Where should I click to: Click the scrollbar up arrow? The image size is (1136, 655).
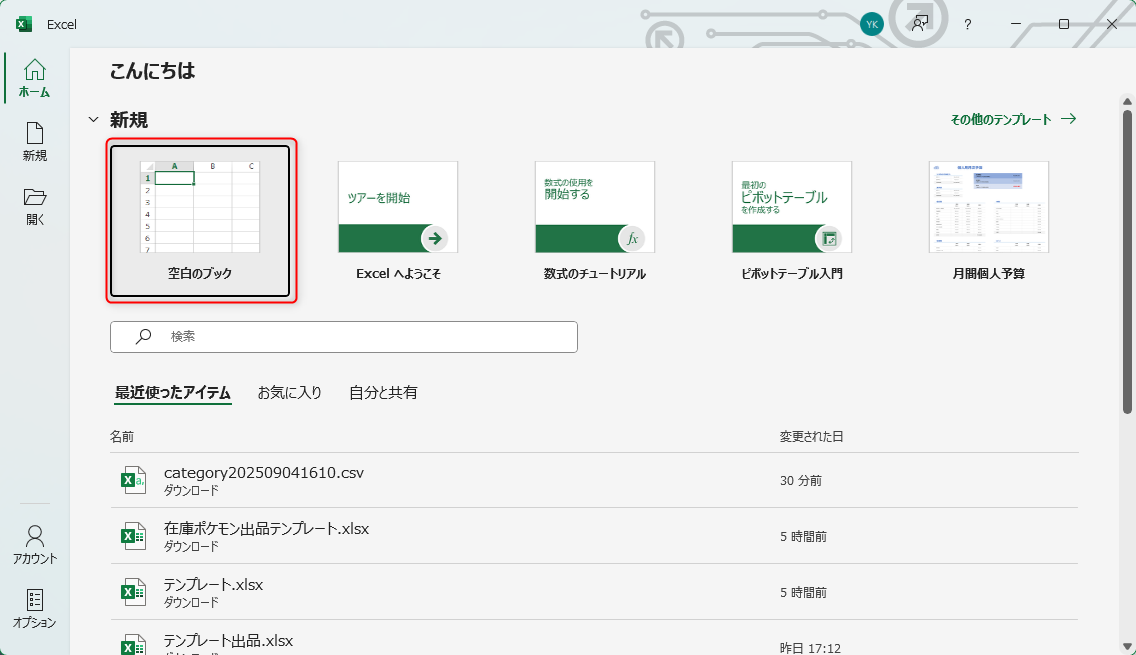(x=1127, y=101)
